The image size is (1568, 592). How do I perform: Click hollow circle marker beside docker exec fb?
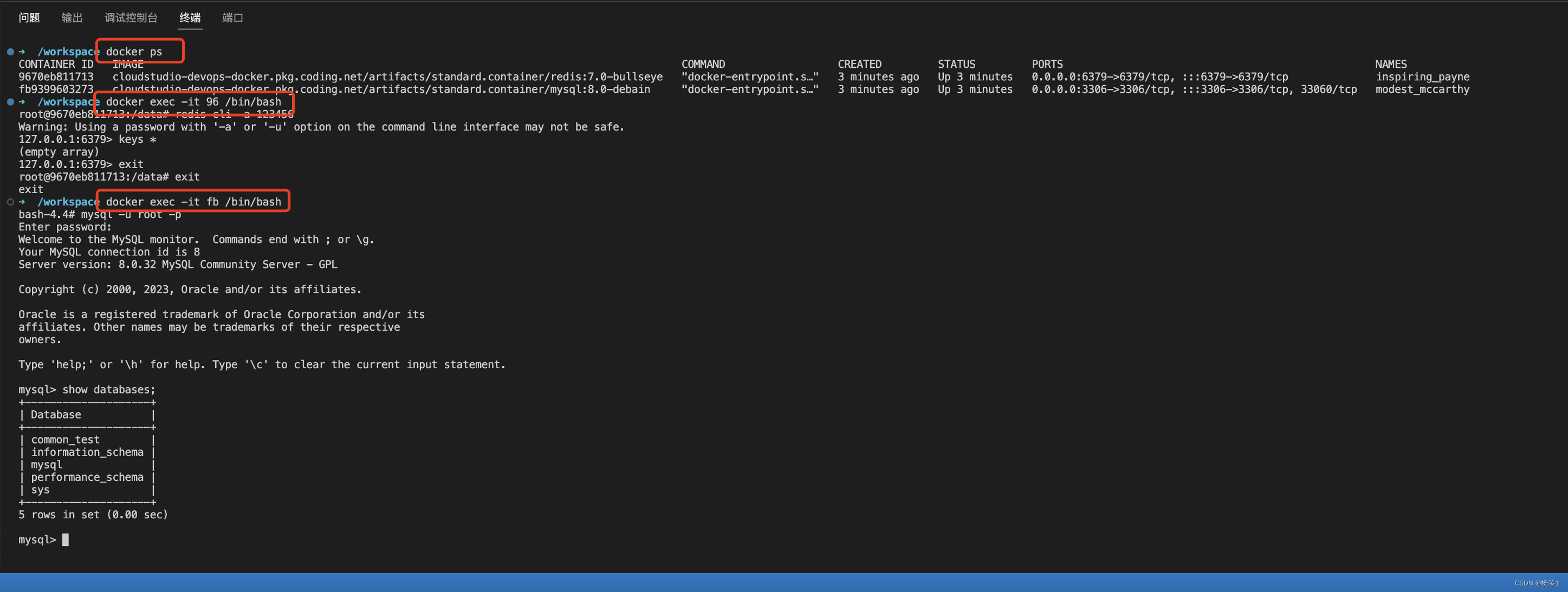click(x=10, y=202)
